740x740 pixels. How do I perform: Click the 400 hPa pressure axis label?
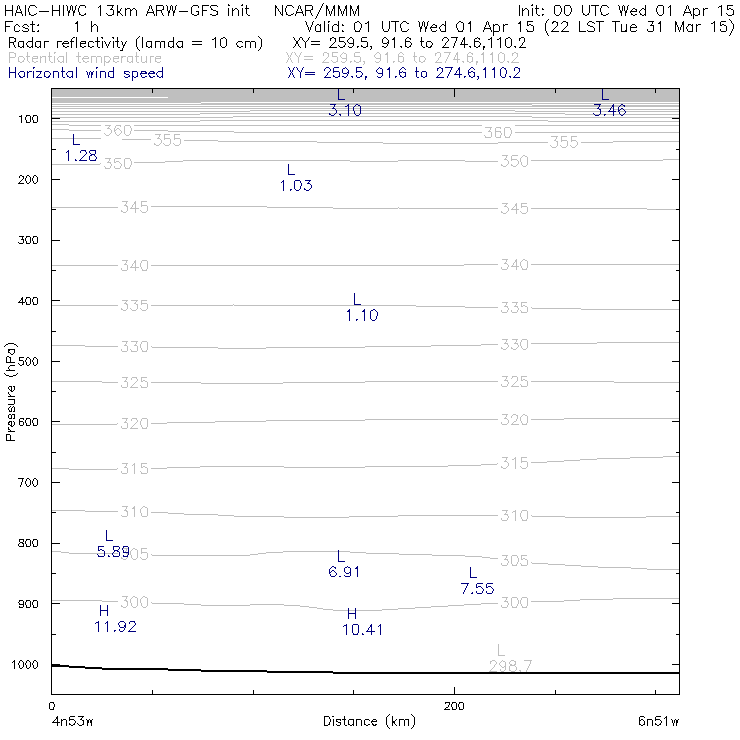coord(28,301)
